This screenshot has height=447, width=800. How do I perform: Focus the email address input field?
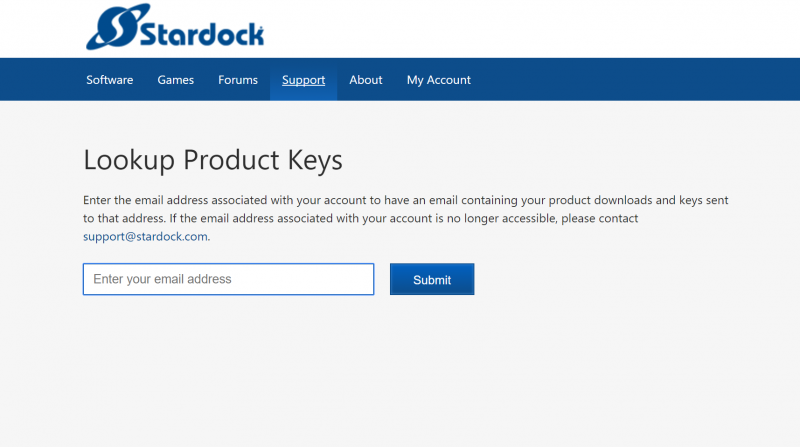[x=228, y=279]
